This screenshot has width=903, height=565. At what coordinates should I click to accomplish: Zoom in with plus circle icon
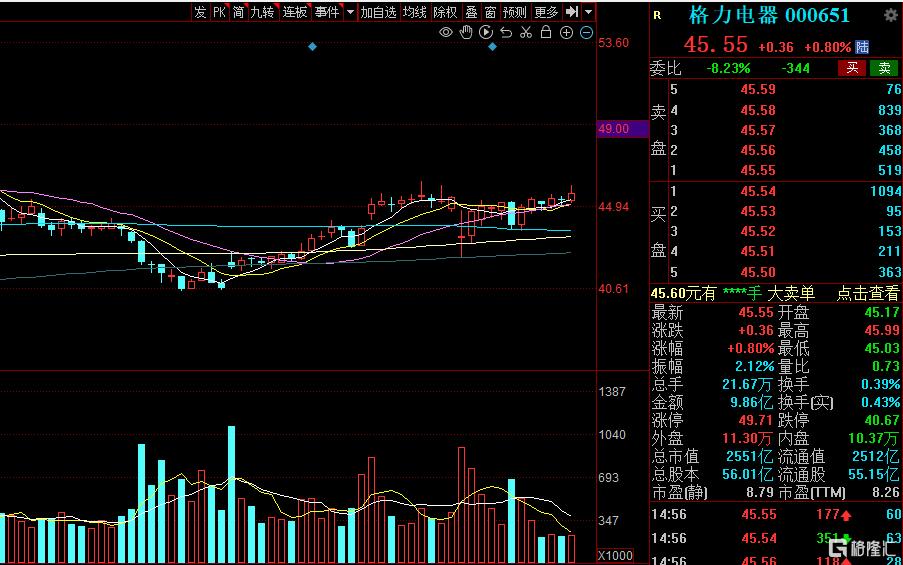tap(567, 33)
